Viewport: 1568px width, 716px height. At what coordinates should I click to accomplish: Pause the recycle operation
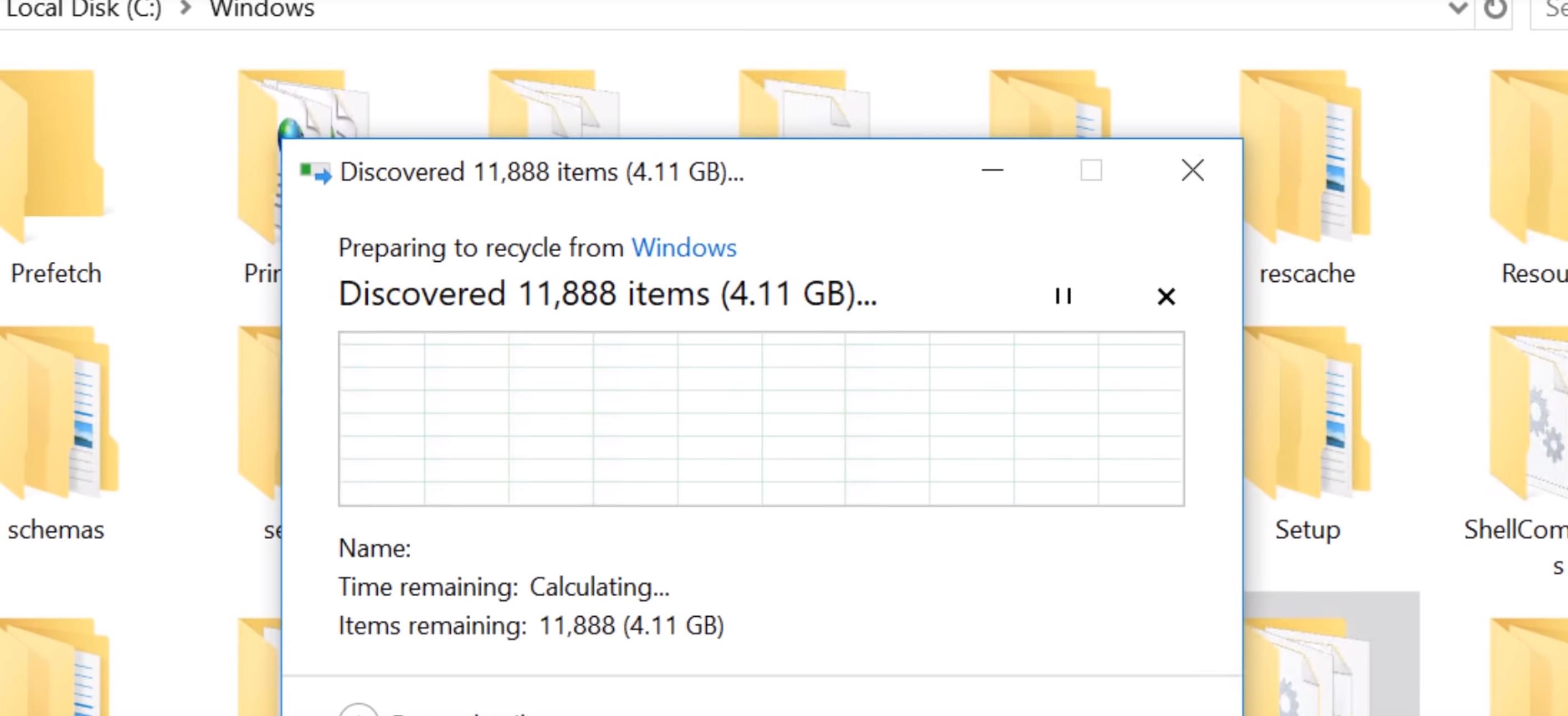point(1062,297)
